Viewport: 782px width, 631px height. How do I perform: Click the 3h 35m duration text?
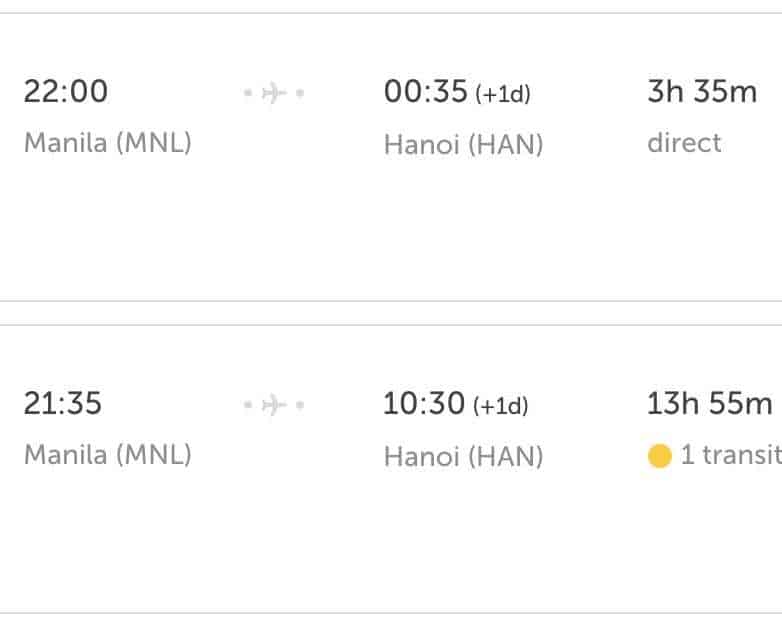point(702,92)
